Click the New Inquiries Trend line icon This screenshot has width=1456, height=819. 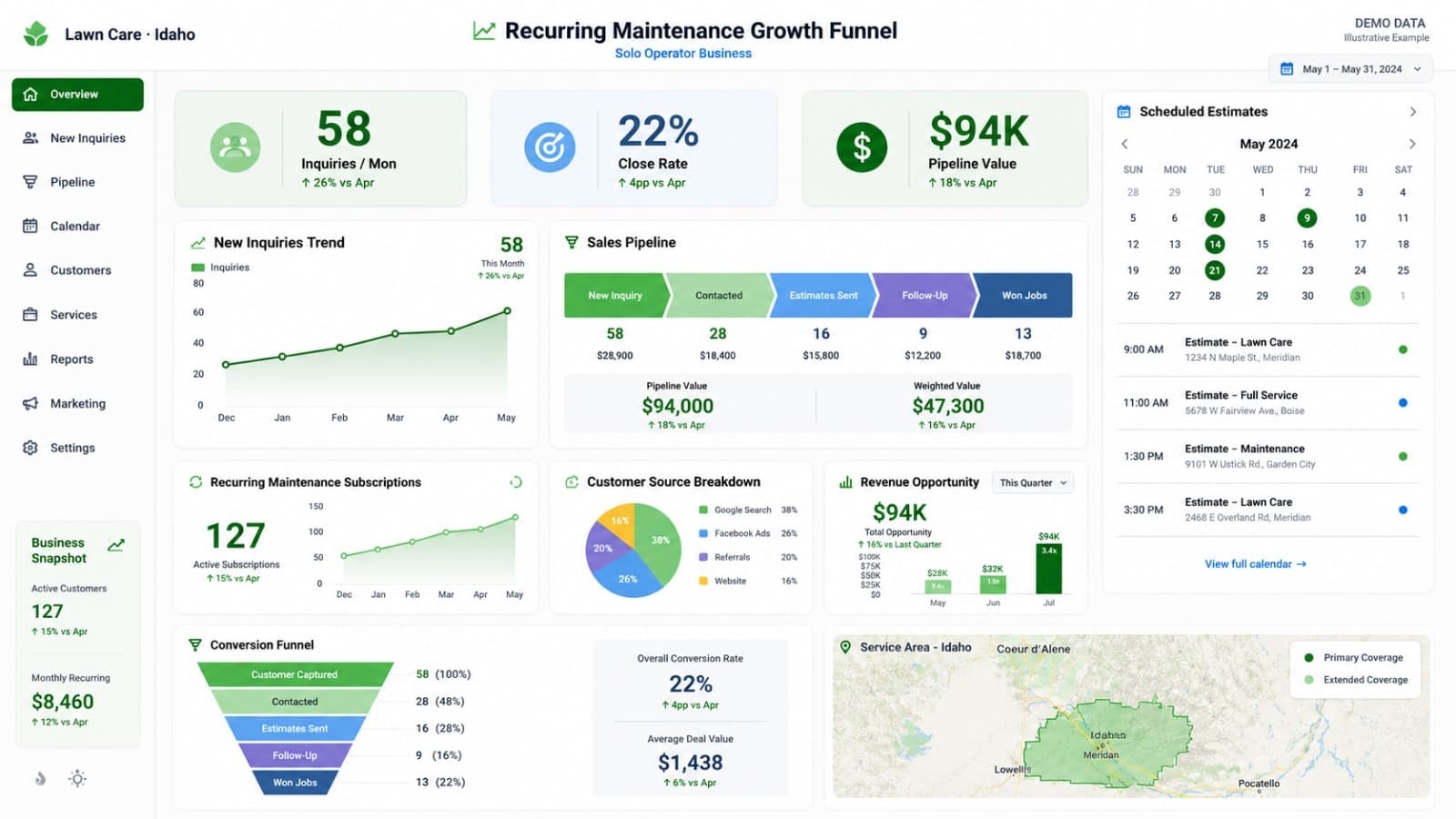[197, 243]
